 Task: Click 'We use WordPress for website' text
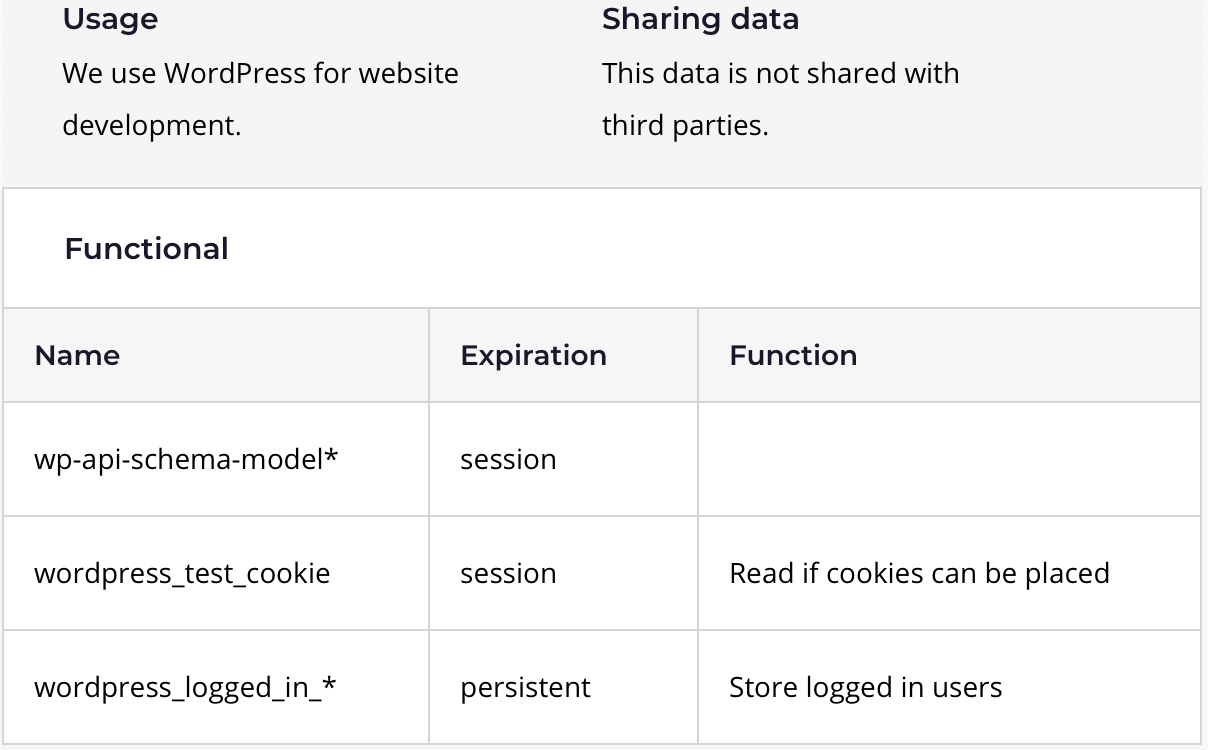click(260, 73)
